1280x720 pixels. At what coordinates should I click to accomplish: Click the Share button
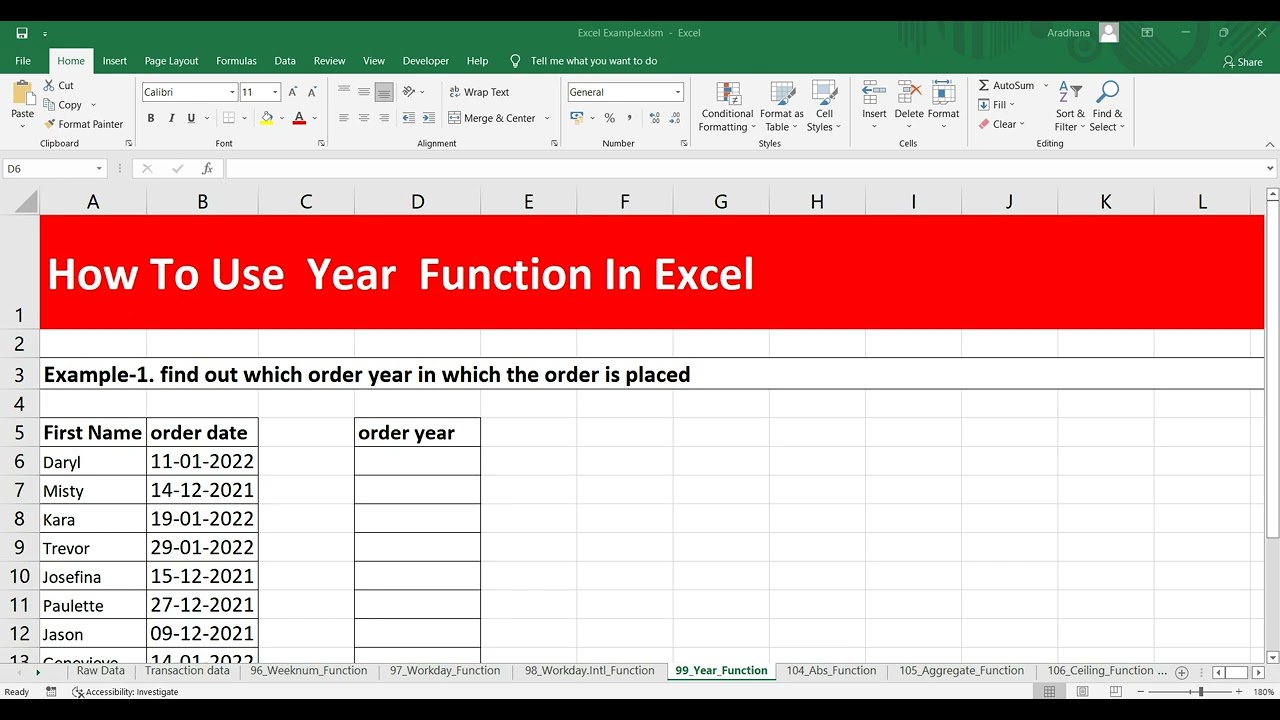[1243, 61]
